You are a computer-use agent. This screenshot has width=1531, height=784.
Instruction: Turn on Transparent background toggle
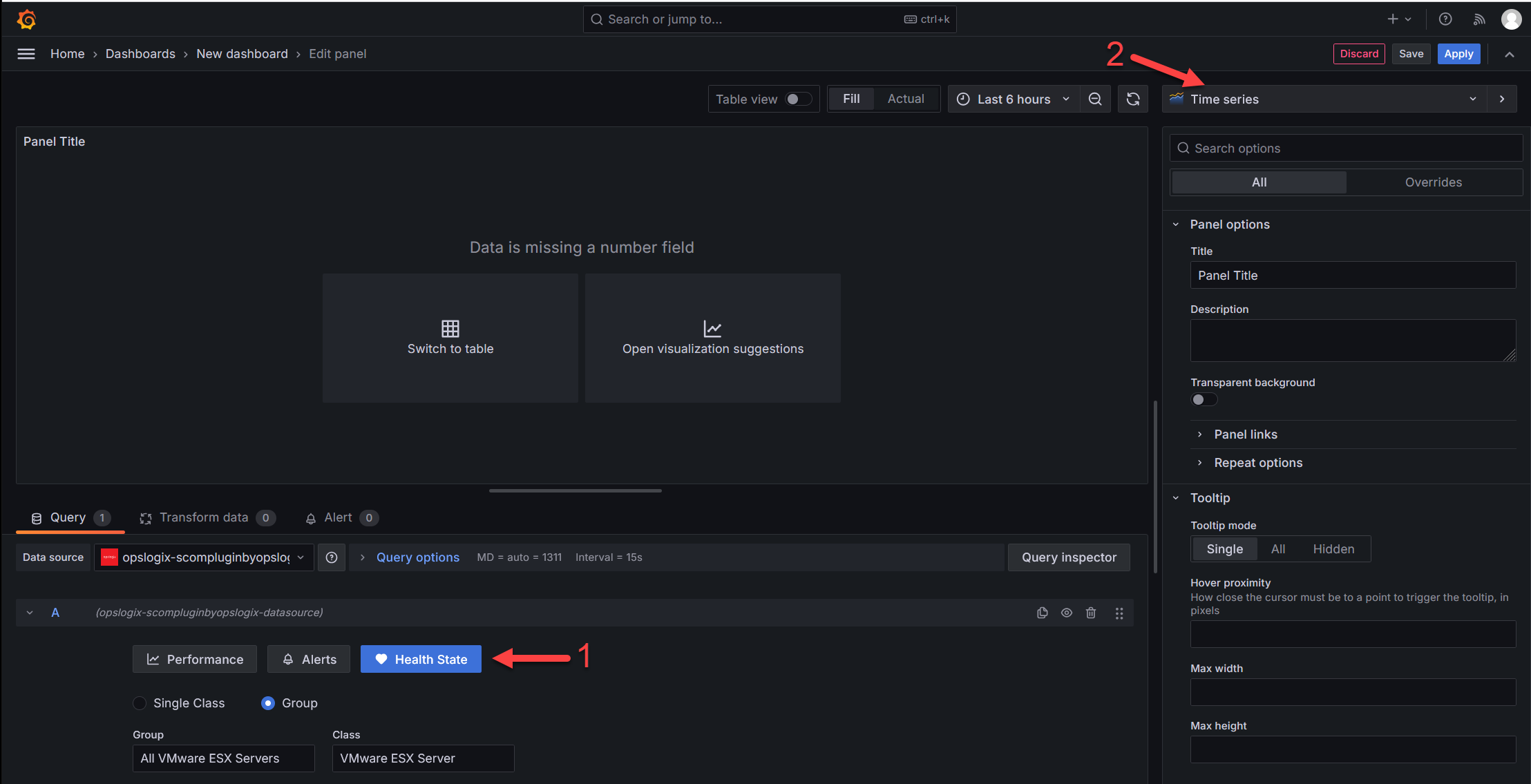point(1204,399)
